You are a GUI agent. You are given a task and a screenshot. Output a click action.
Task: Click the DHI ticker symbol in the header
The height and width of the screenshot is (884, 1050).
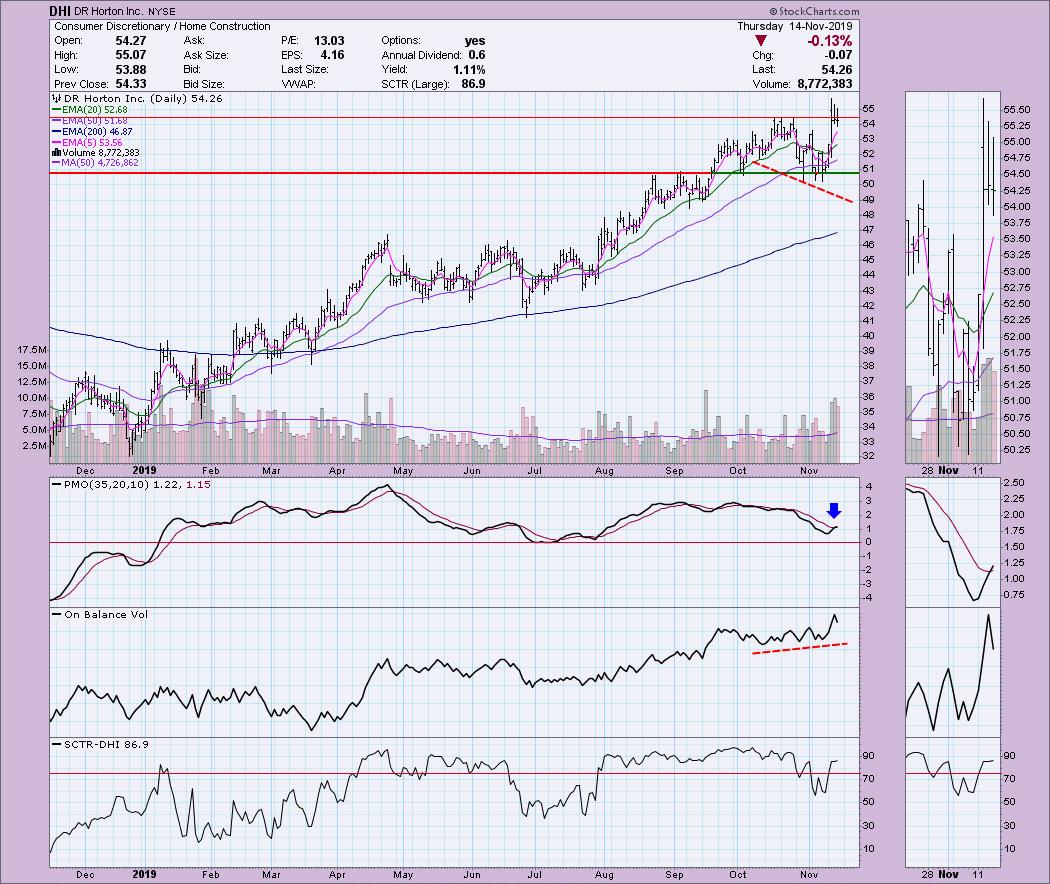60,11
